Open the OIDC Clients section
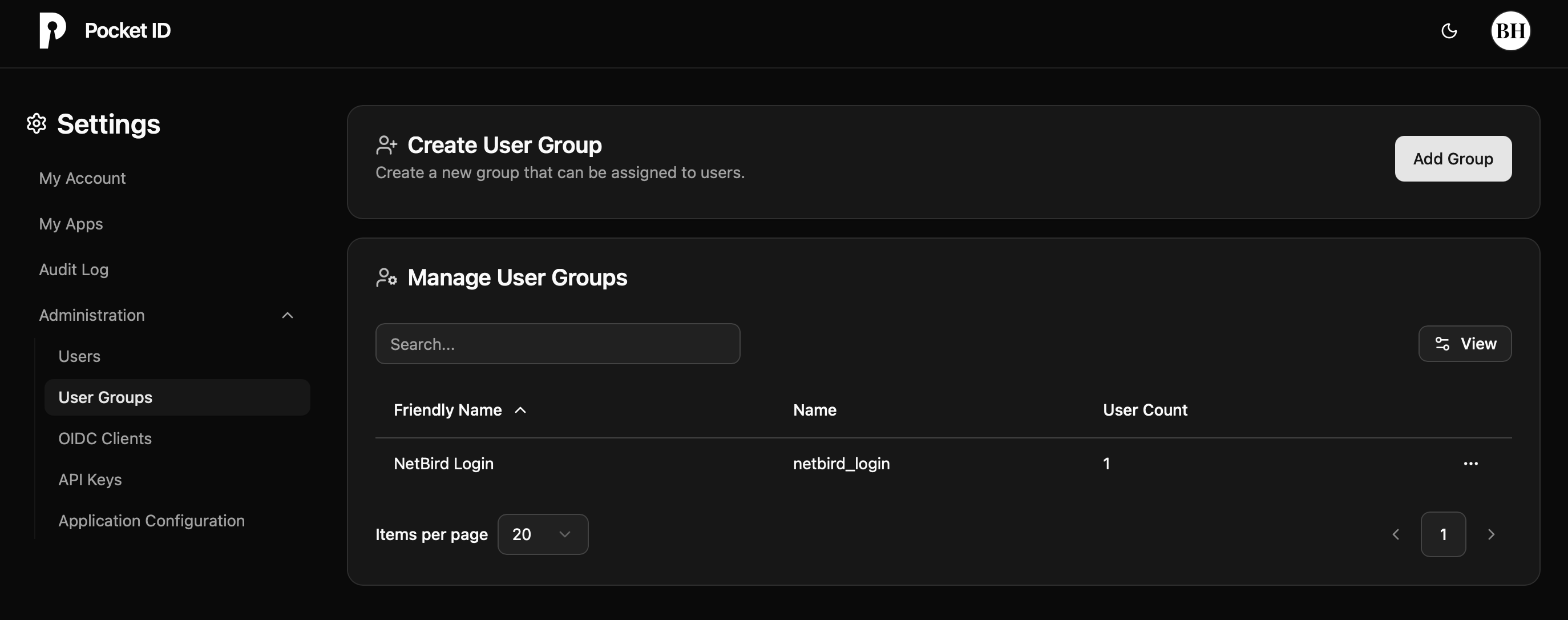The width and height of the screenshot is (1568, 620). tap(104, 438)
